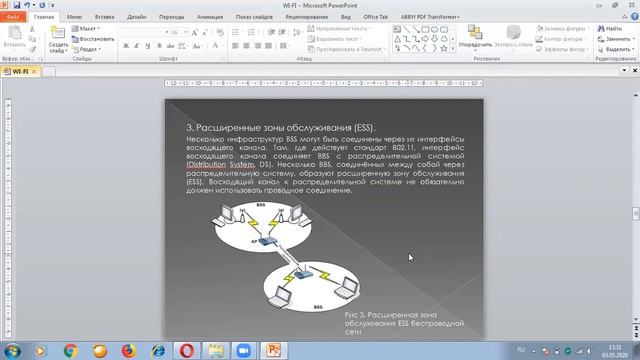Click the Undo arrow icon

pyautogui.click(x=27, y=5)
